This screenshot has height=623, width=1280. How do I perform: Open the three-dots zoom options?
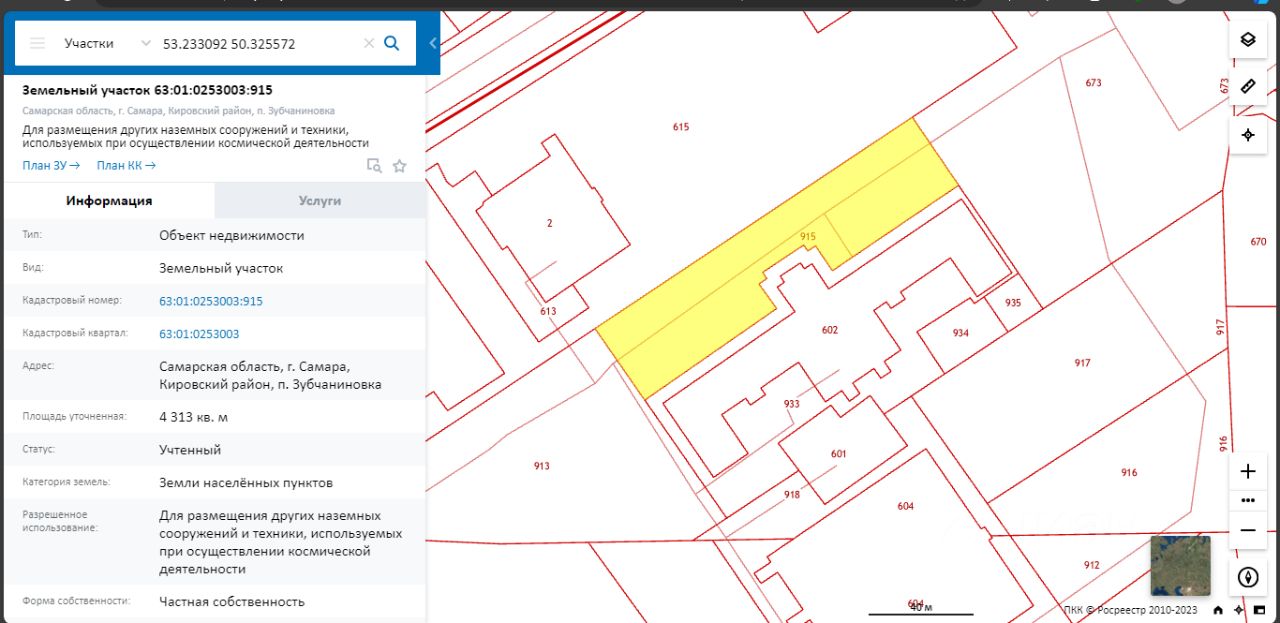(x=1248, y=500)
